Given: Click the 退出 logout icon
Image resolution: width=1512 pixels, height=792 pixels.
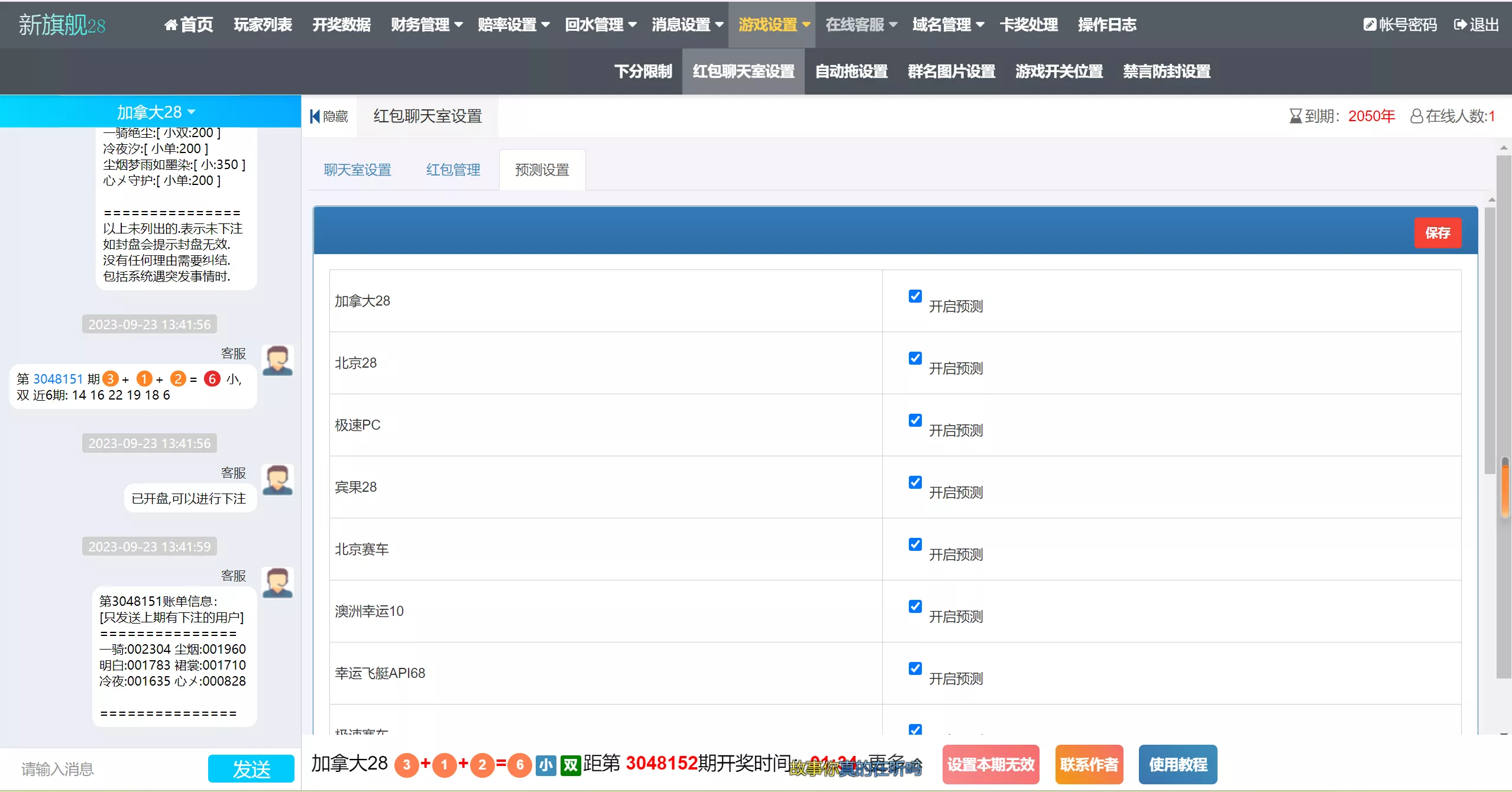Looking at the screenshot, I should (x=1461, y=24).
